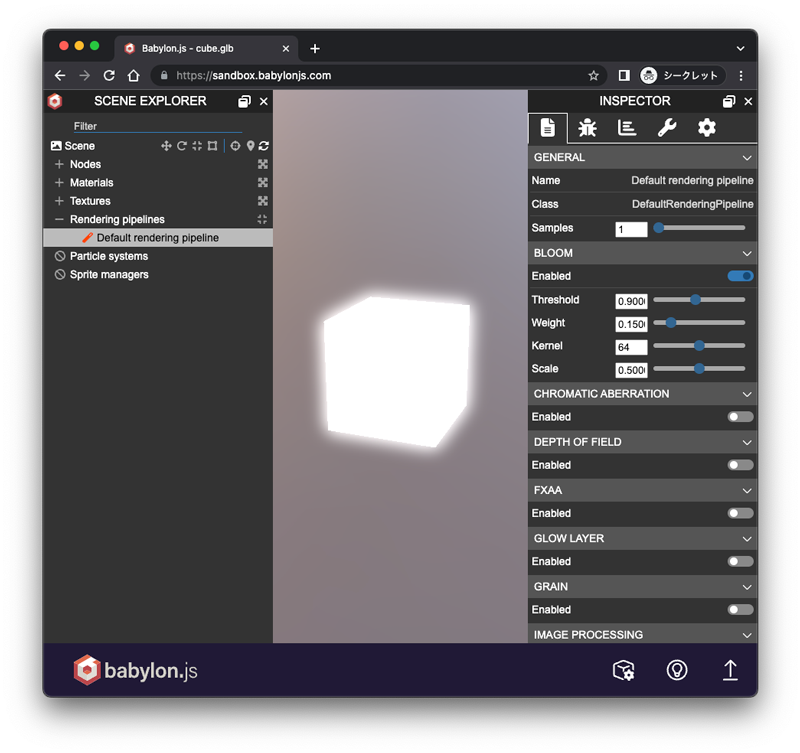Click the Samples value input box
This screenshot has height=753, width=800.
pyautogui.click(x=631, y=229)
